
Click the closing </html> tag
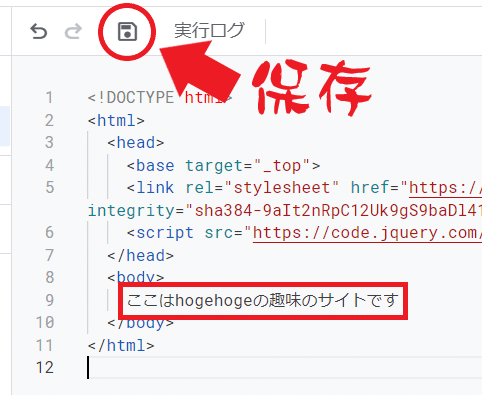click(121, 345)
